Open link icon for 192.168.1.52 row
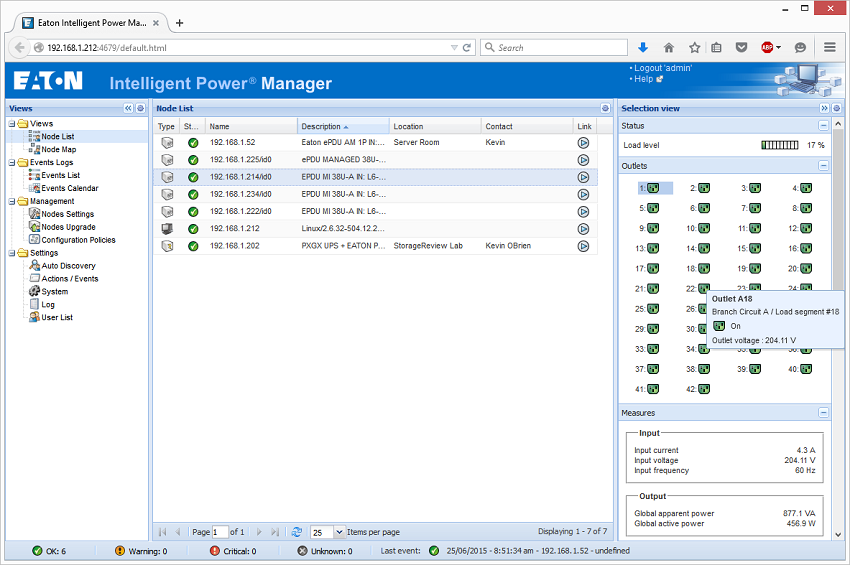The height and width of the screenshot is (565, 850). 583,143
